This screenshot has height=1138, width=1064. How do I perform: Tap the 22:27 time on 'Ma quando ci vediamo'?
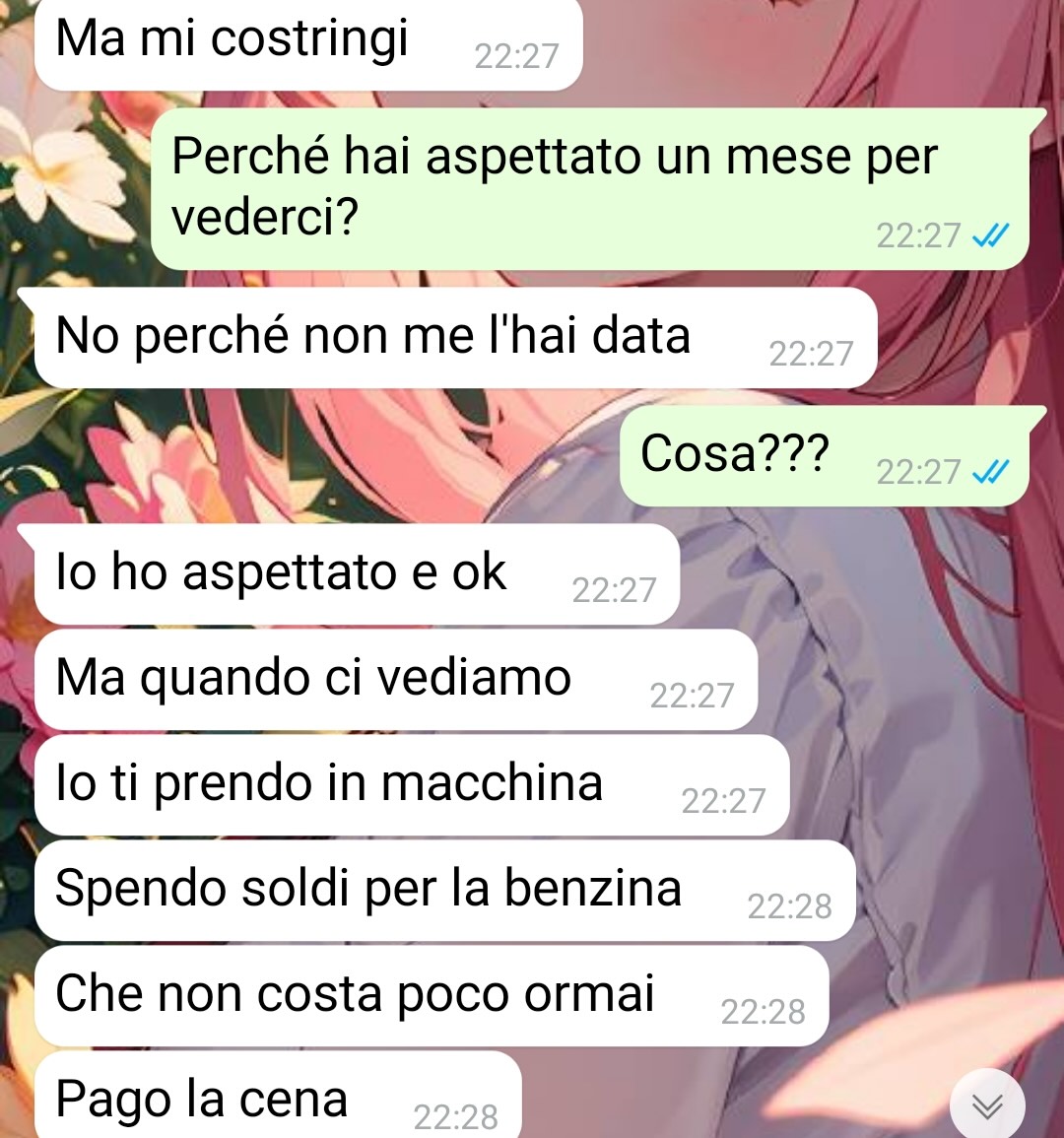(692, 696)
